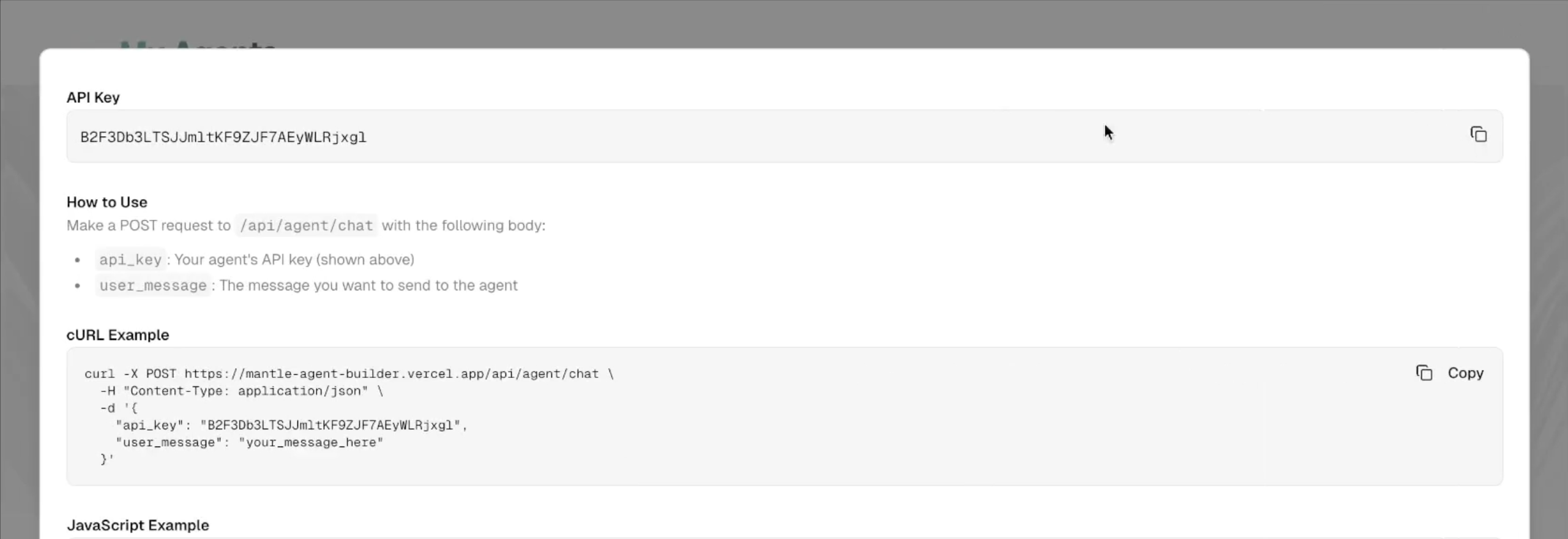
Task: Select the /api/agent/chat endpoint code snippet
Action: point(306,226)
